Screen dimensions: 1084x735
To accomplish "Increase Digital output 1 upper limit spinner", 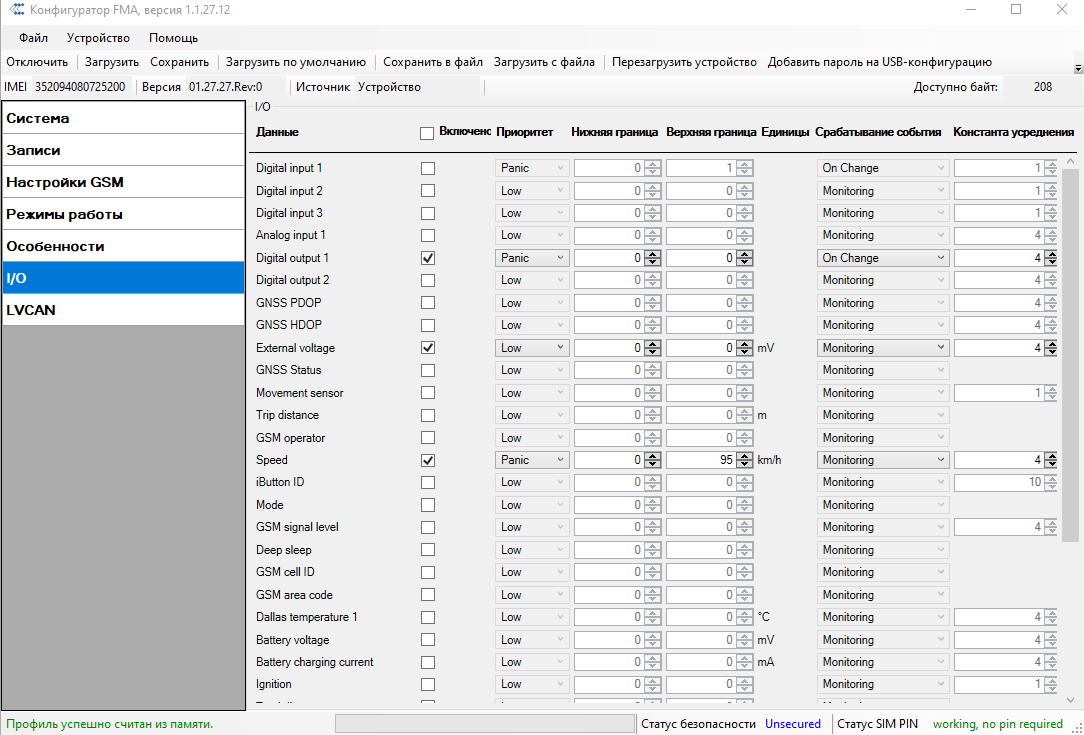I will click(744, 254).
